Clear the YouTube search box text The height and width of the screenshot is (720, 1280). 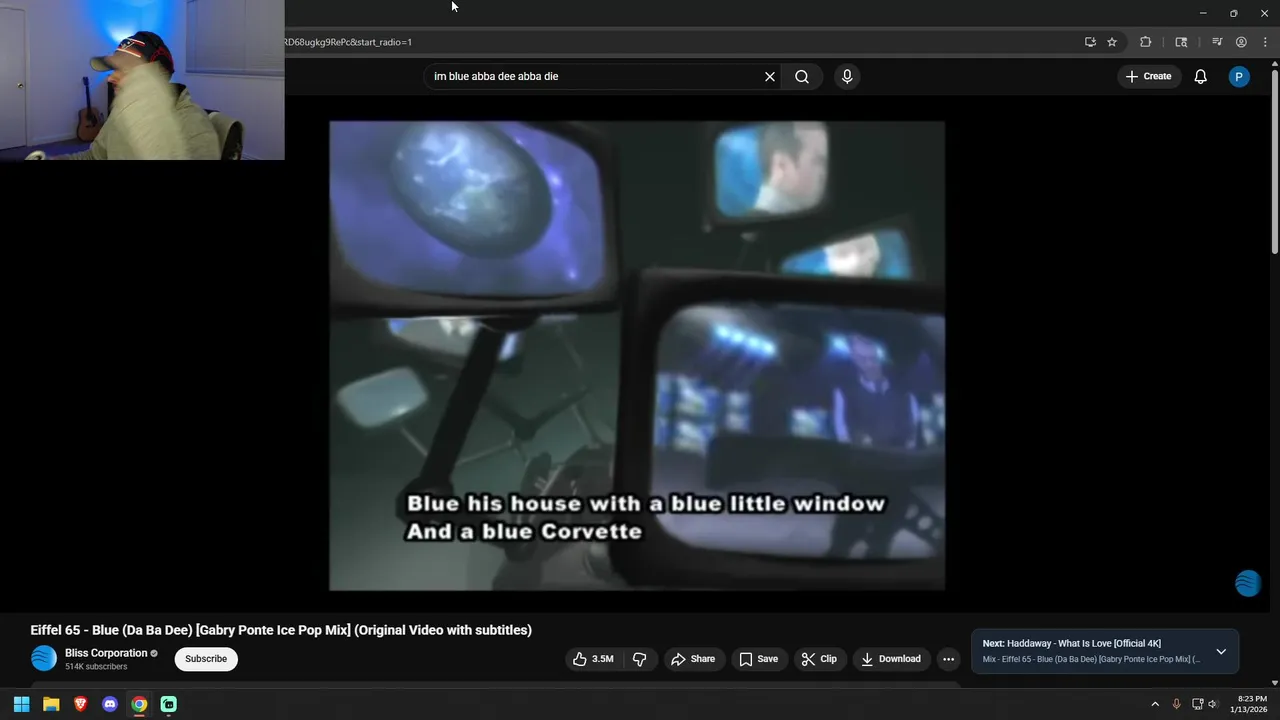[x=770, y=77]
